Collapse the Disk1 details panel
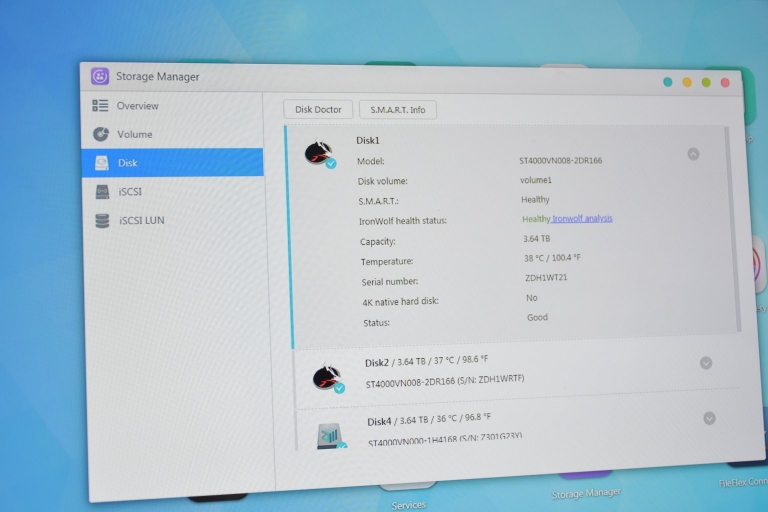The height and width of the screenshot is (512, 768). point(693,154)
